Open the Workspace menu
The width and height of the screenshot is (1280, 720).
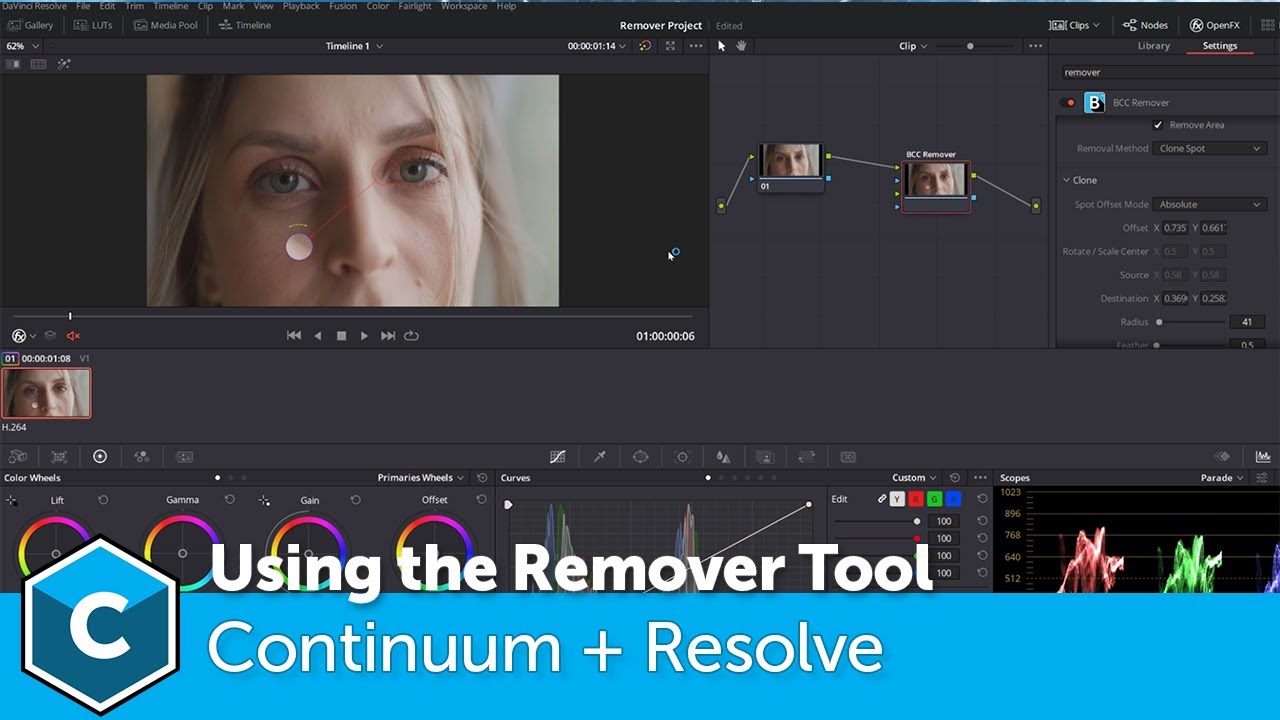(x=464, y=6)
